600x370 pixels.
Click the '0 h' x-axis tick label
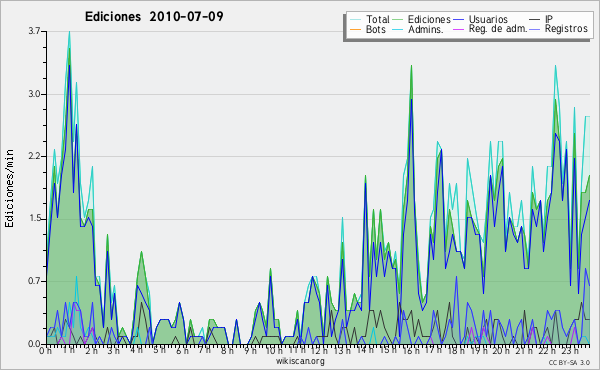click(x=46, y=351)
